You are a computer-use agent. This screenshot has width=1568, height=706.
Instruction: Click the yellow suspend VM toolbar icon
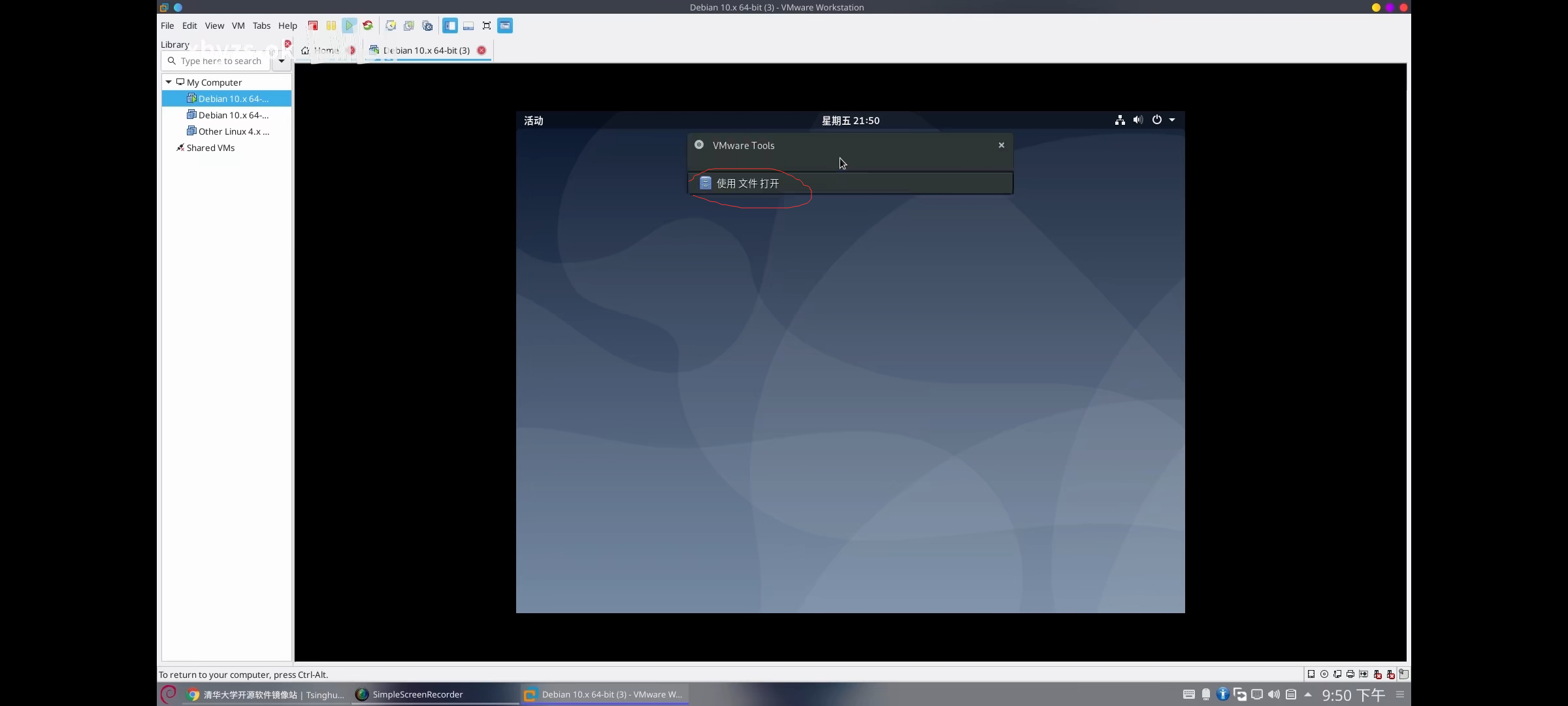click(x=331, y=25)
